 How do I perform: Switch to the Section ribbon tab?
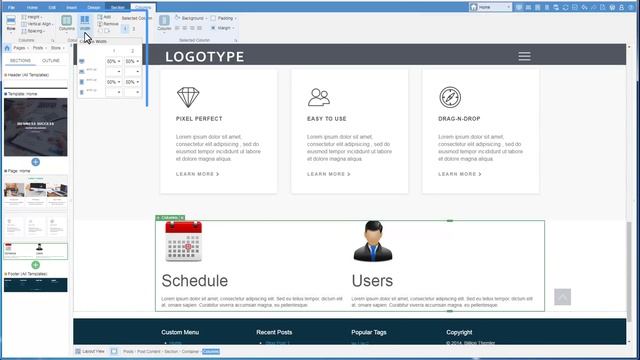[118, 7]
